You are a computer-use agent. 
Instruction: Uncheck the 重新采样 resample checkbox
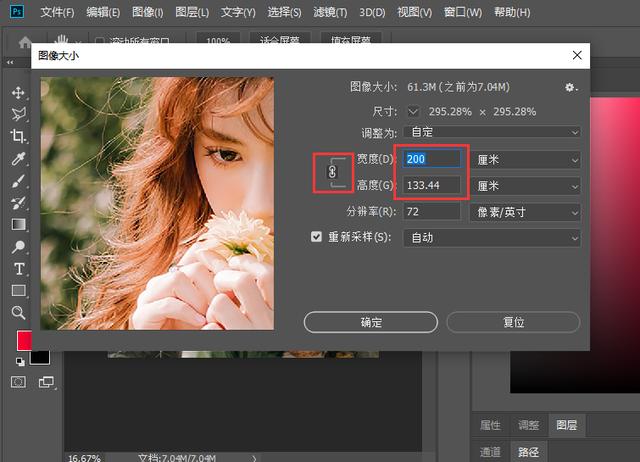click(x=317, y=238)
